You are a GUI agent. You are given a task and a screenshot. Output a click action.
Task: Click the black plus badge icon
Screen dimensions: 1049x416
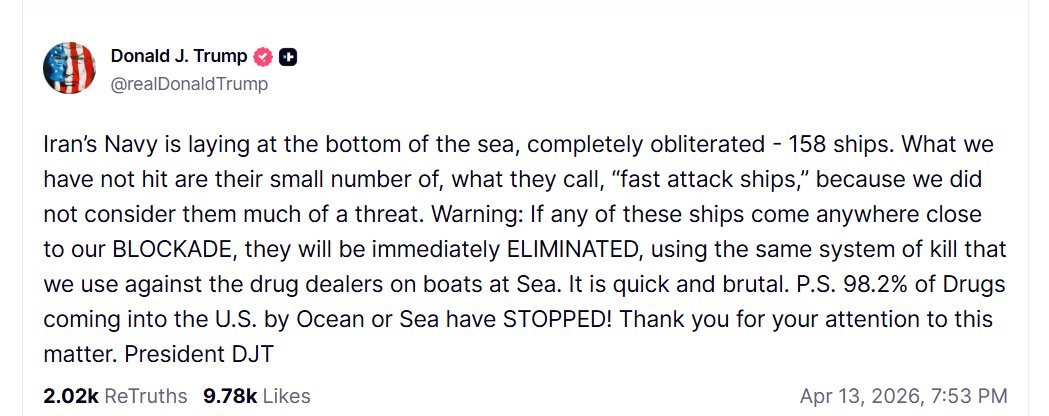287,57
